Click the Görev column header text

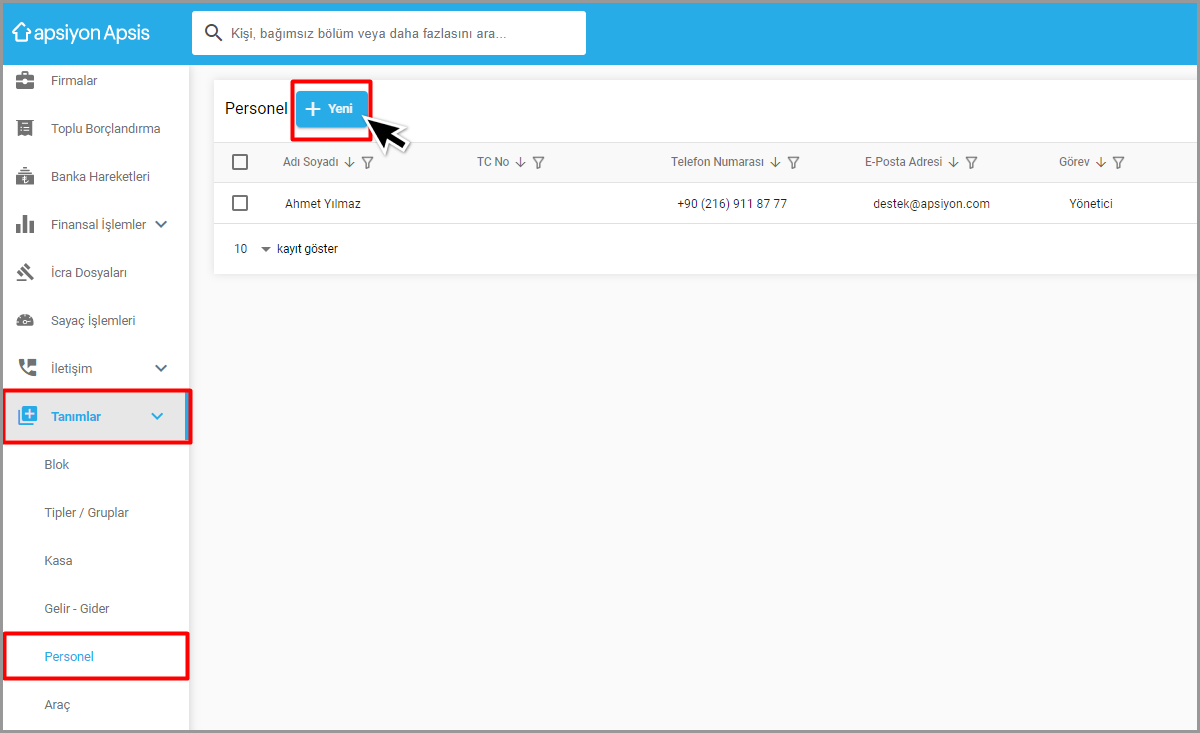point(1074,162)
